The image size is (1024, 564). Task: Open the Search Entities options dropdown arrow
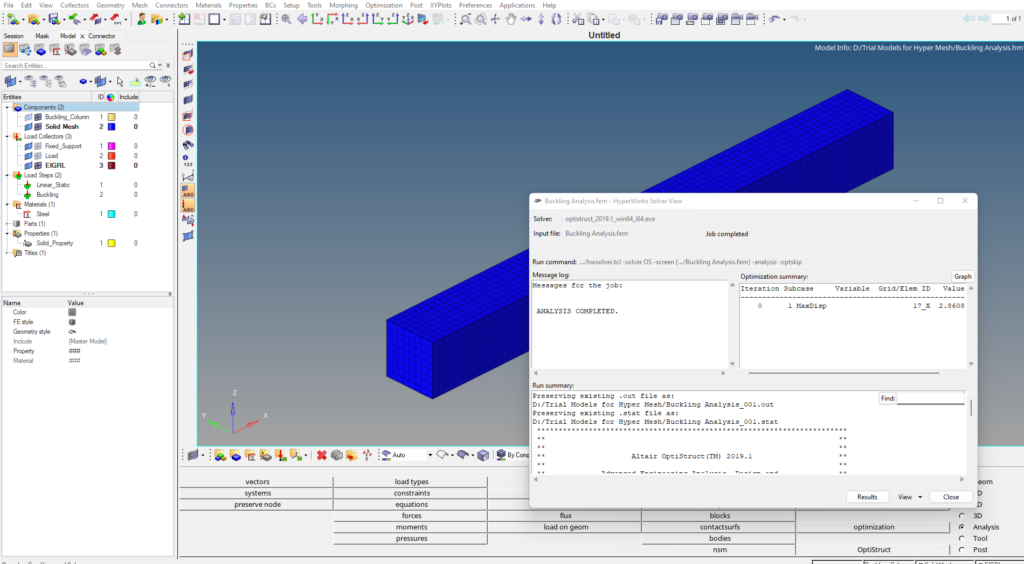160,65
